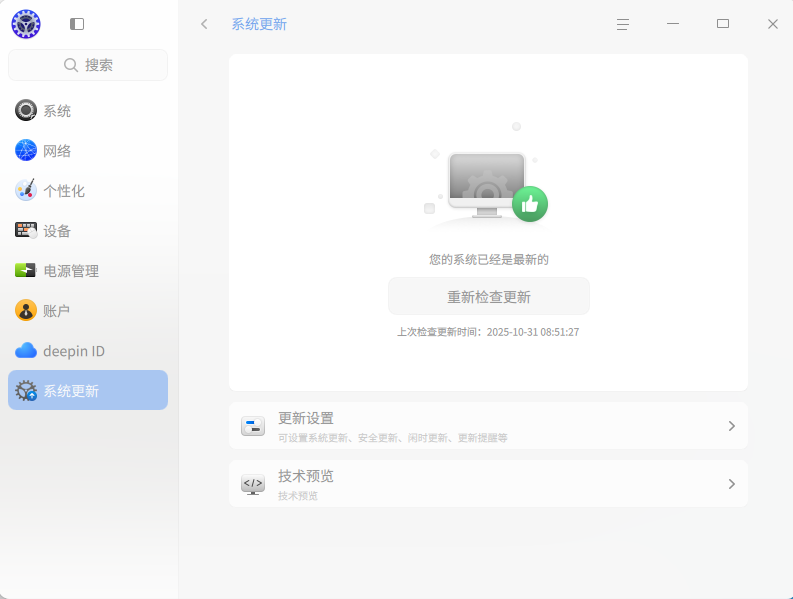This screenshot has height=599, width=793.
Task: Open the 个性化 paintbrush icon
Action: (x=26, y=190)
